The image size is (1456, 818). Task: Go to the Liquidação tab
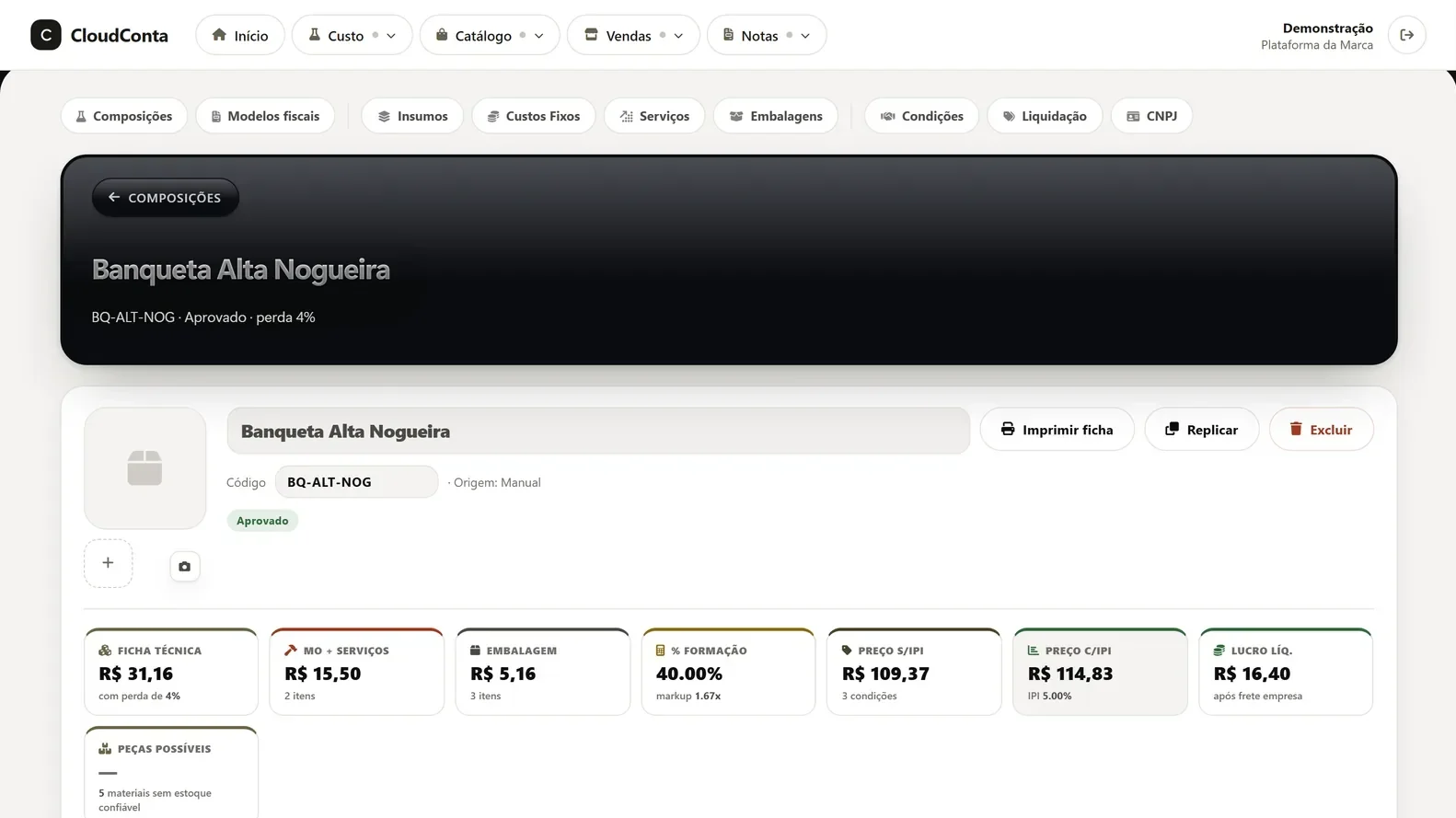1045,116
